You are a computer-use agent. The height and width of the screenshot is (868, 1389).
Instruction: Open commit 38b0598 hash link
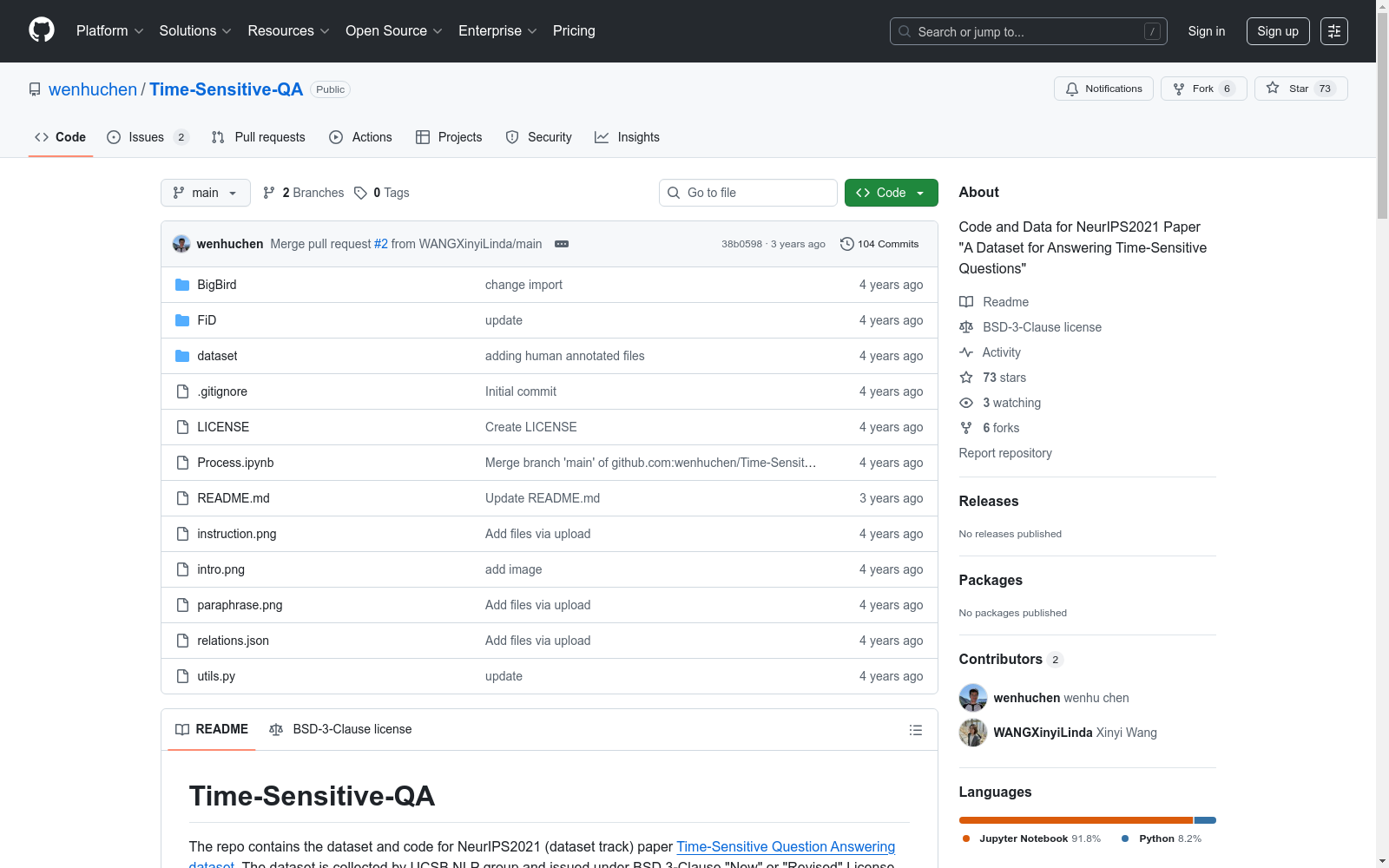[741, 244]
